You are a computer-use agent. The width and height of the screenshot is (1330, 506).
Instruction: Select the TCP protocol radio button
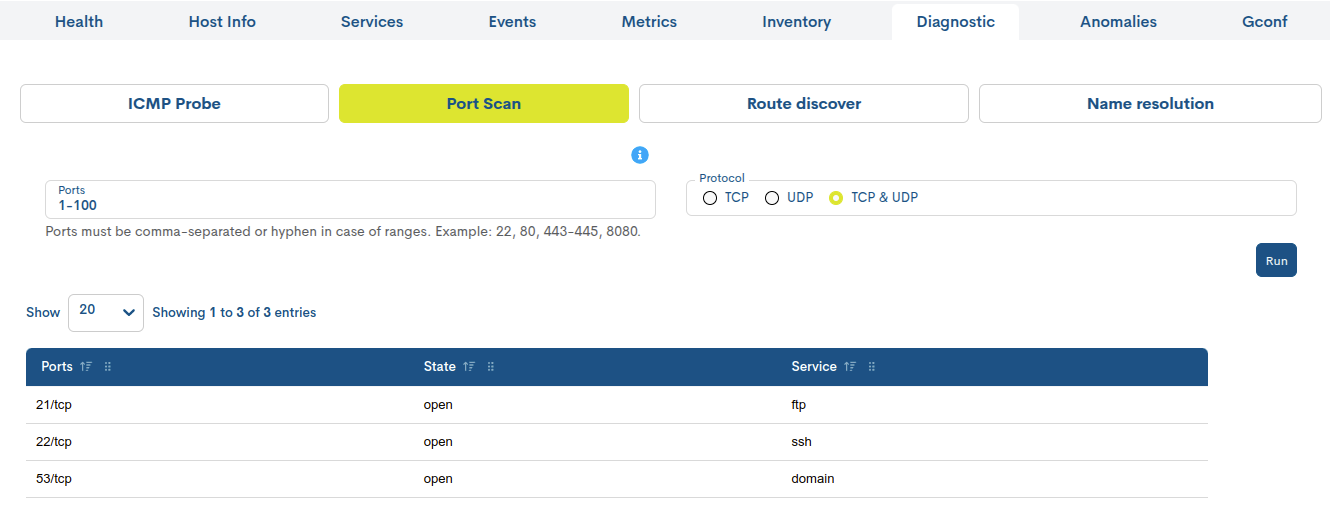tap(710, 198)
